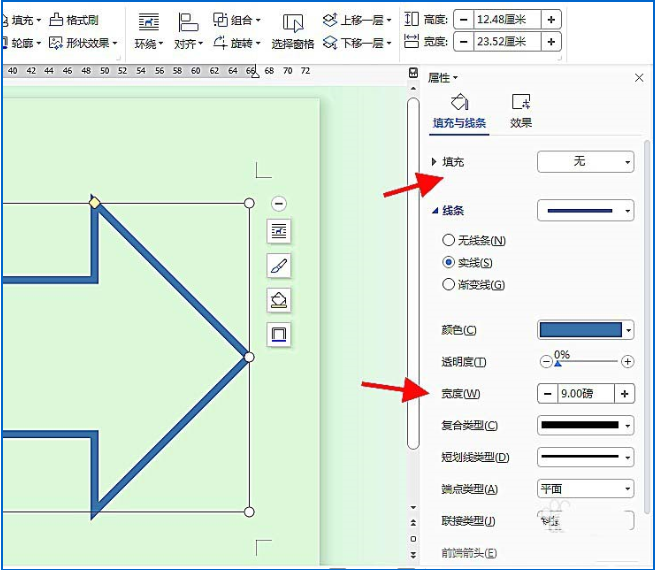Open the 选择窗格 selection pane
Viewport: 656px width, 570px height.
pos(292,31)
